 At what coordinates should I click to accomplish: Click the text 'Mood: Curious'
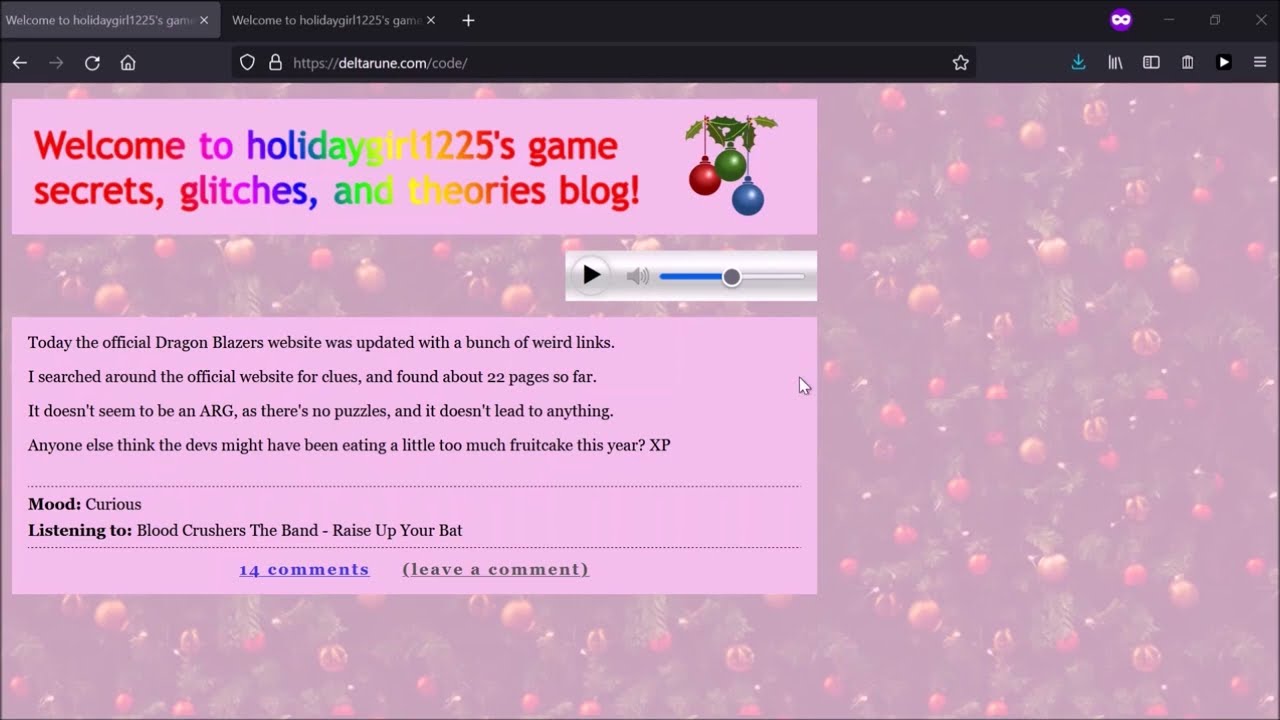click(x=85, y=504)
